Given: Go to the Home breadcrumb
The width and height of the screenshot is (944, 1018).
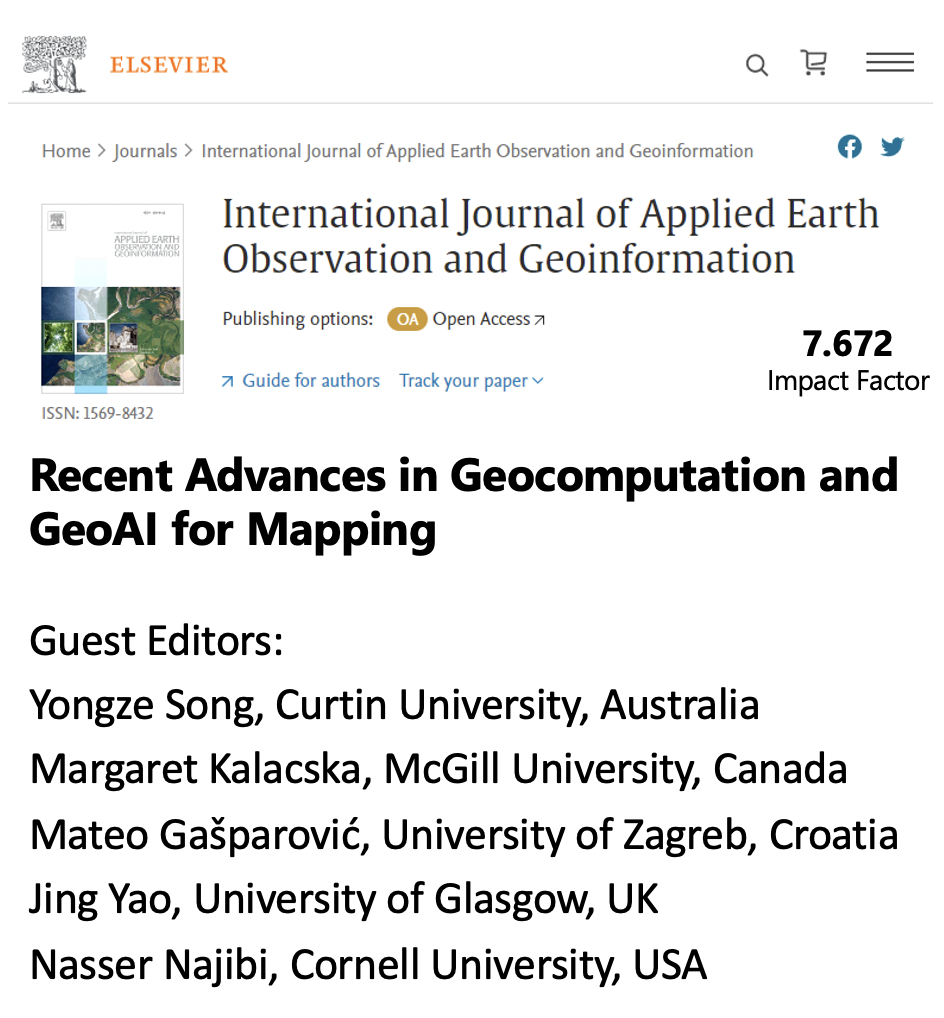Looking at the screenshot, I should 66,151.
